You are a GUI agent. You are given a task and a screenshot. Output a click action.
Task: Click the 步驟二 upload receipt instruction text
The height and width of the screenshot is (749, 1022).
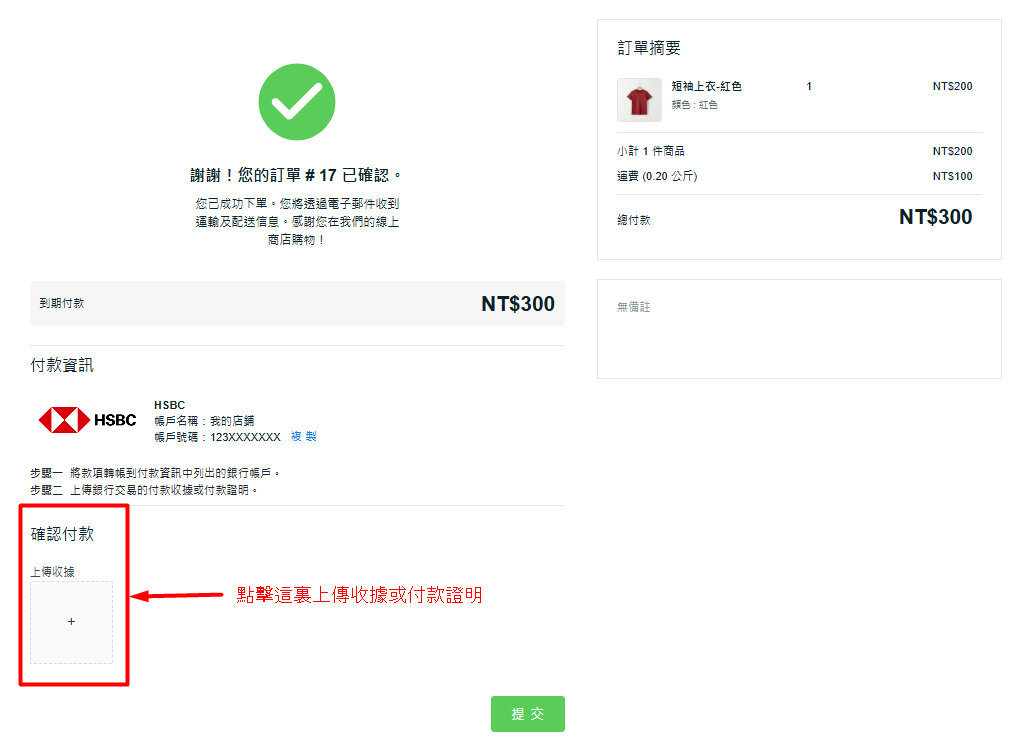point(144,490)
